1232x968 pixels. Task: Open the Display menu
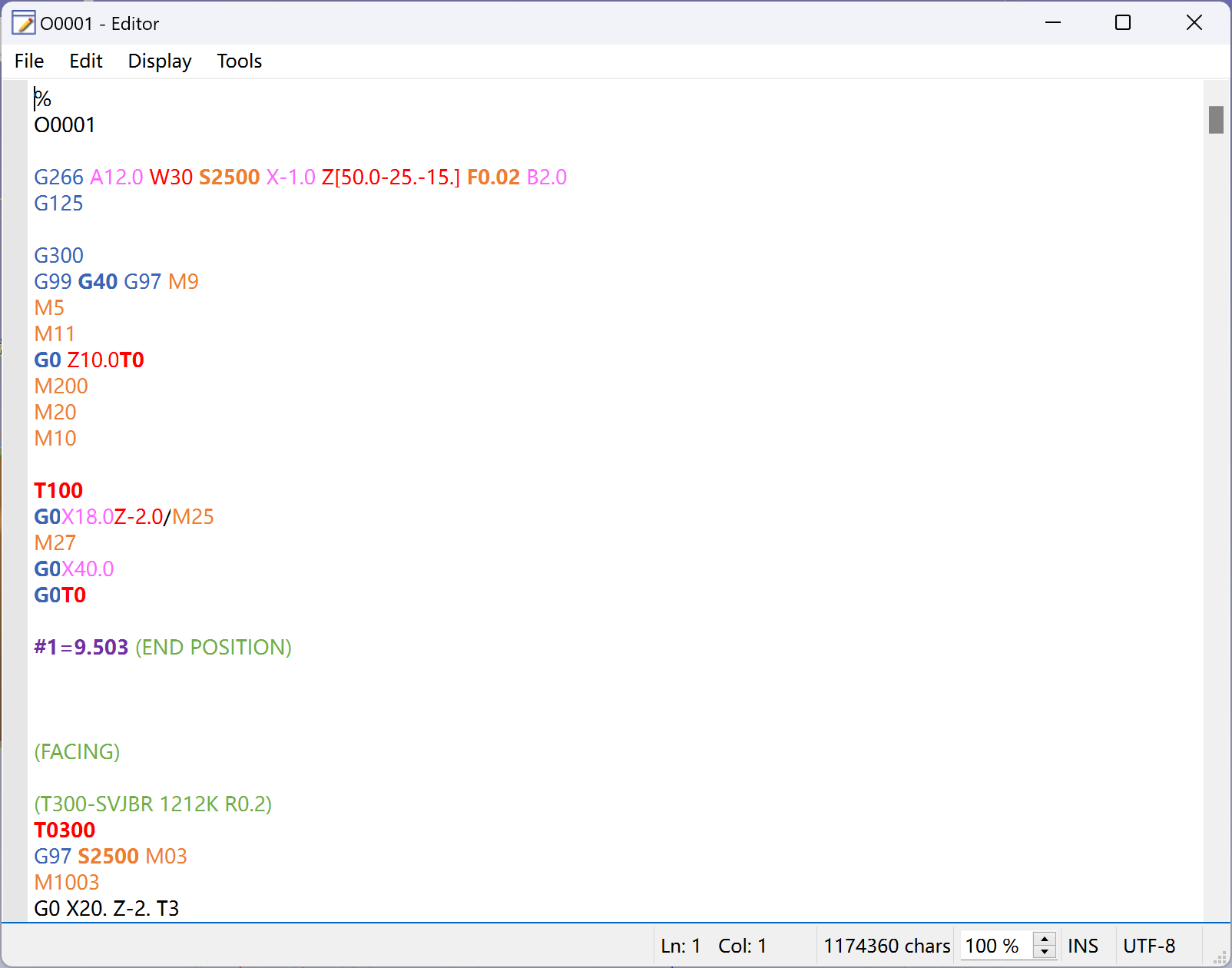(x=159, y=61)
